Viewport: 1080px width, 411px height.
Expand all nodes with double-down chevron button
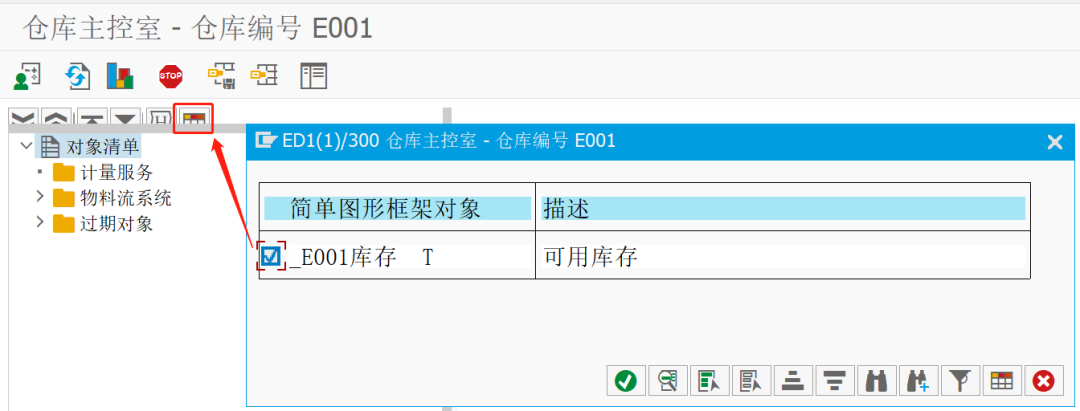(23, 118)
